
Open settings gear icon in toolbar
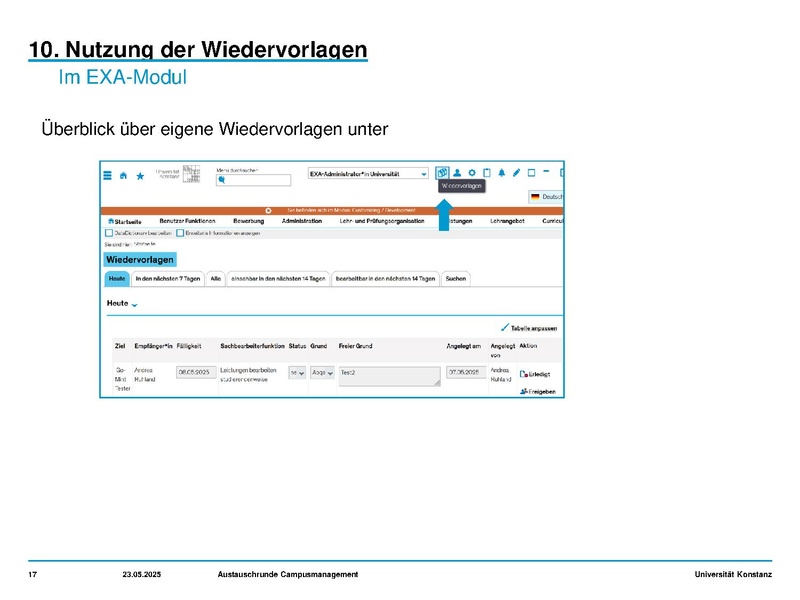click(472, 173)
